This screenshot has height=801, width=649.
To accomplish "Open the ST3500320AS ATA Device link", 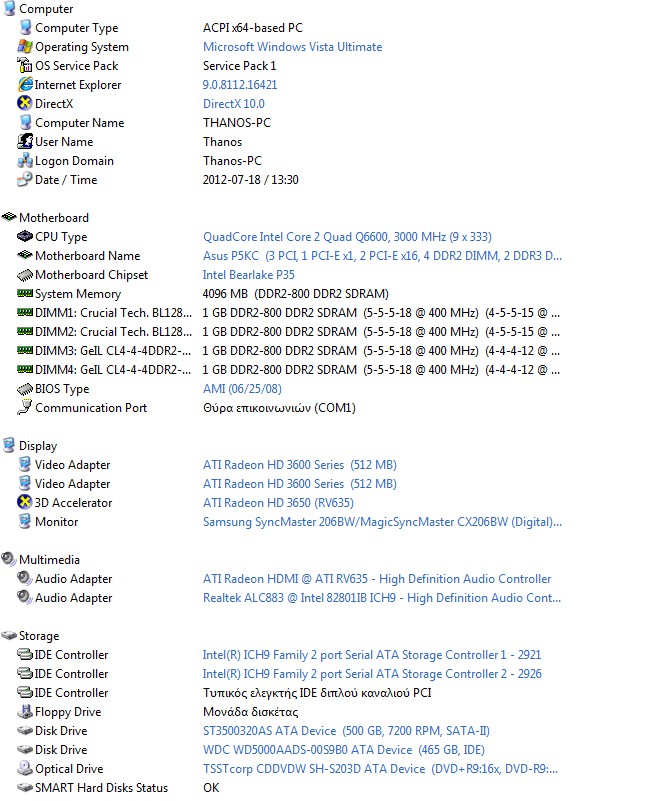I will 346,731.
